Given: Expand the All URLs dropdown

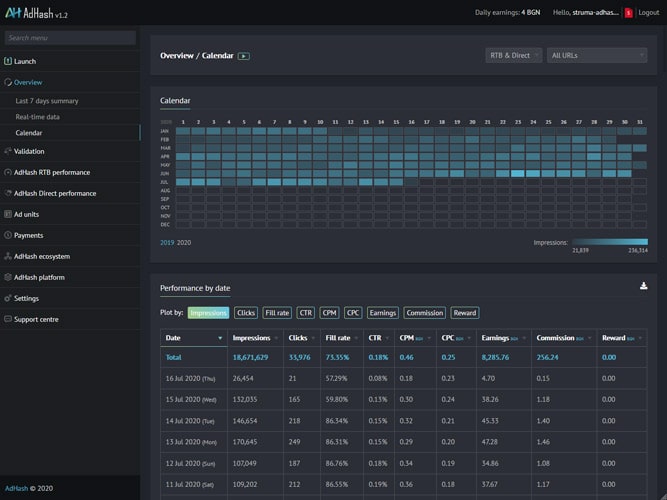Looking at the screenshot, I should click(x=597, y=56).
